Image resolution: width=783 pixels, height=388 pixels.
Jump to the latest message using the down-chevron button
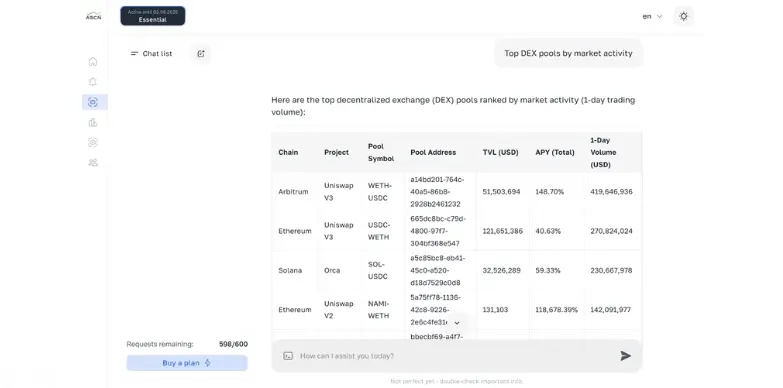pos(456,323)
